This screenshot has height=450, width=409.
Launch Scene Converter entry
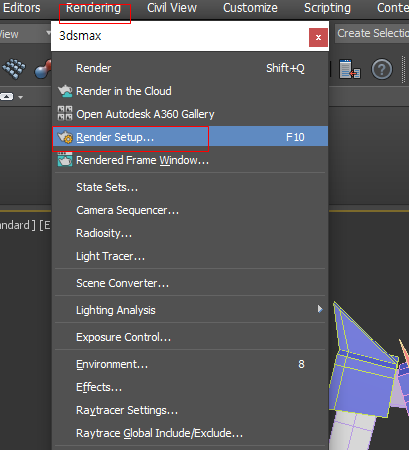(191, 283)
